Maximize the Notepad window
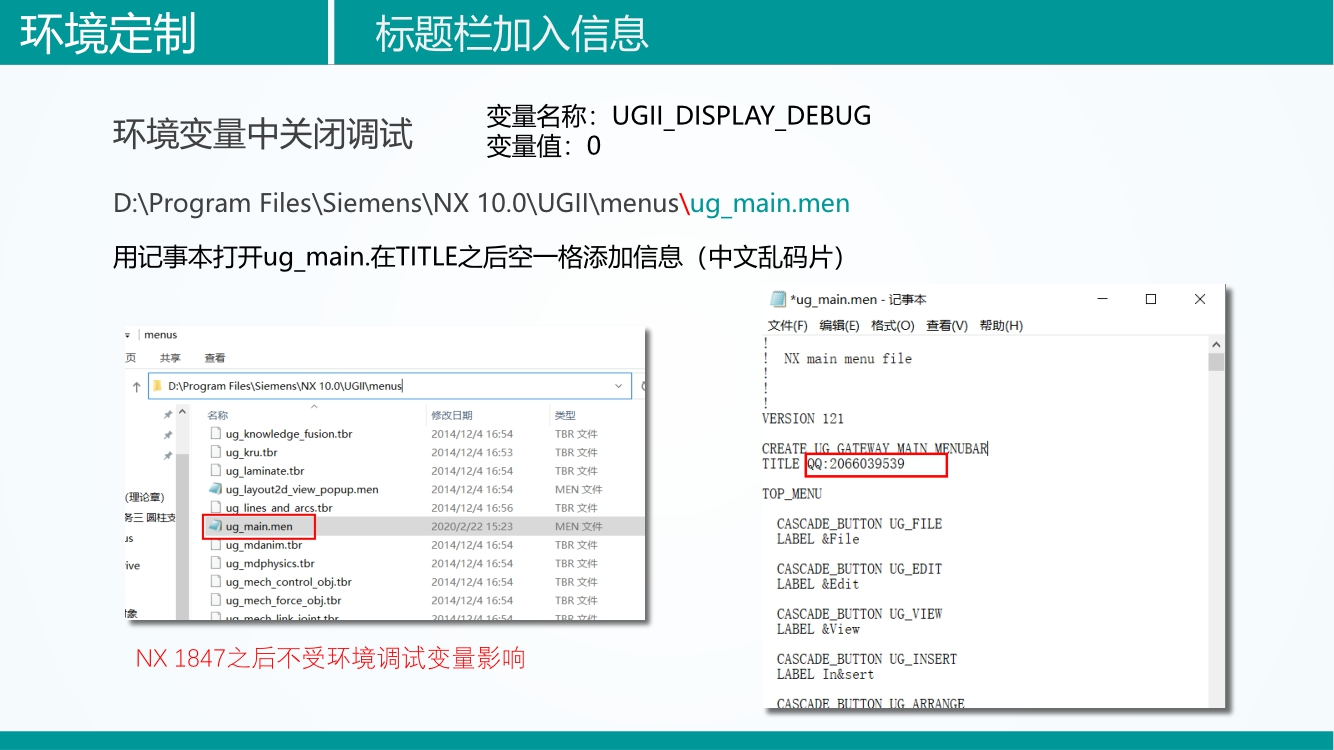1334x750 pixels. [1151, 299]
